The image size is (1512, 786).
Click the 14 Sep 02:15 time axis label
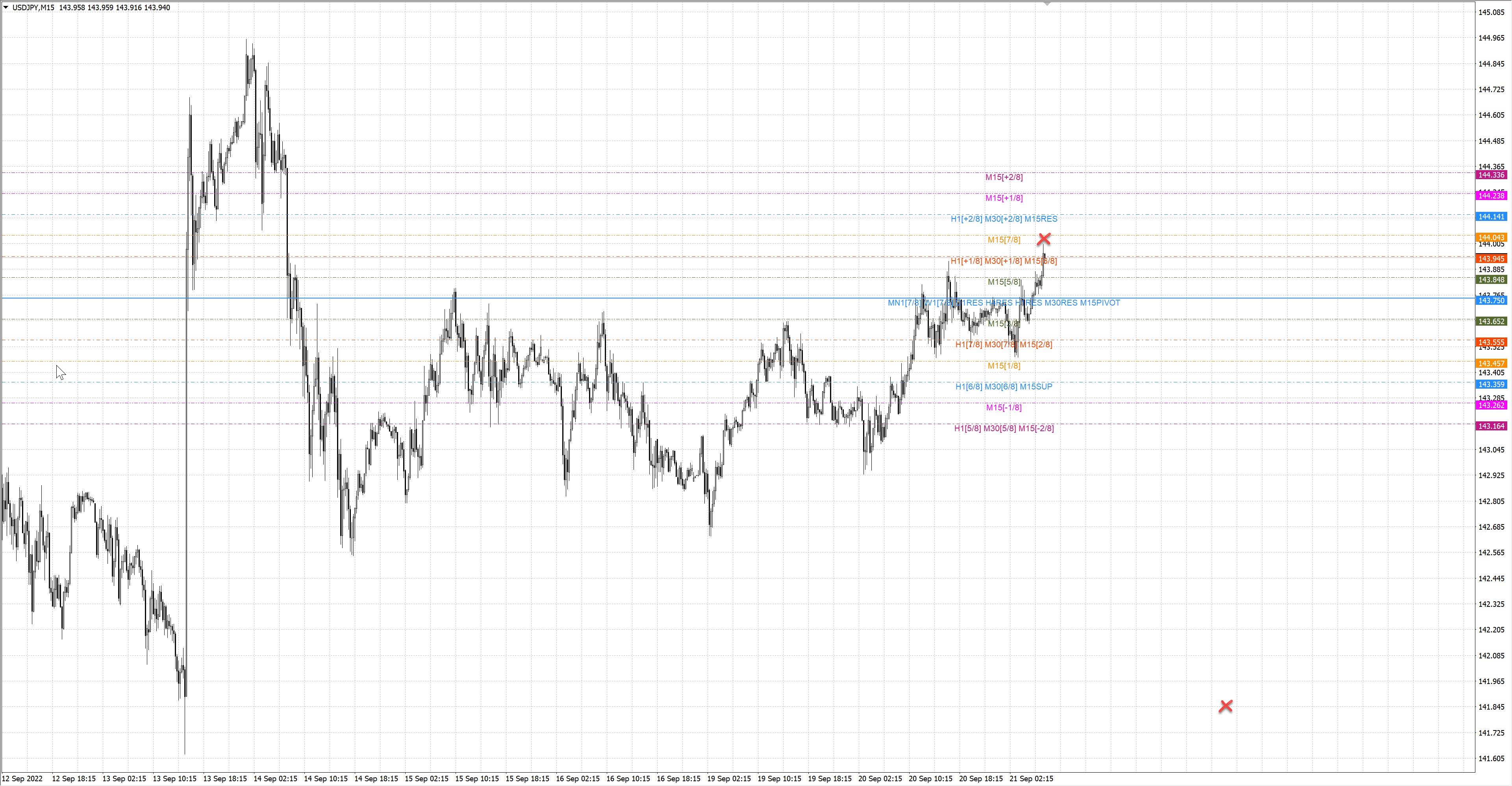275,779
